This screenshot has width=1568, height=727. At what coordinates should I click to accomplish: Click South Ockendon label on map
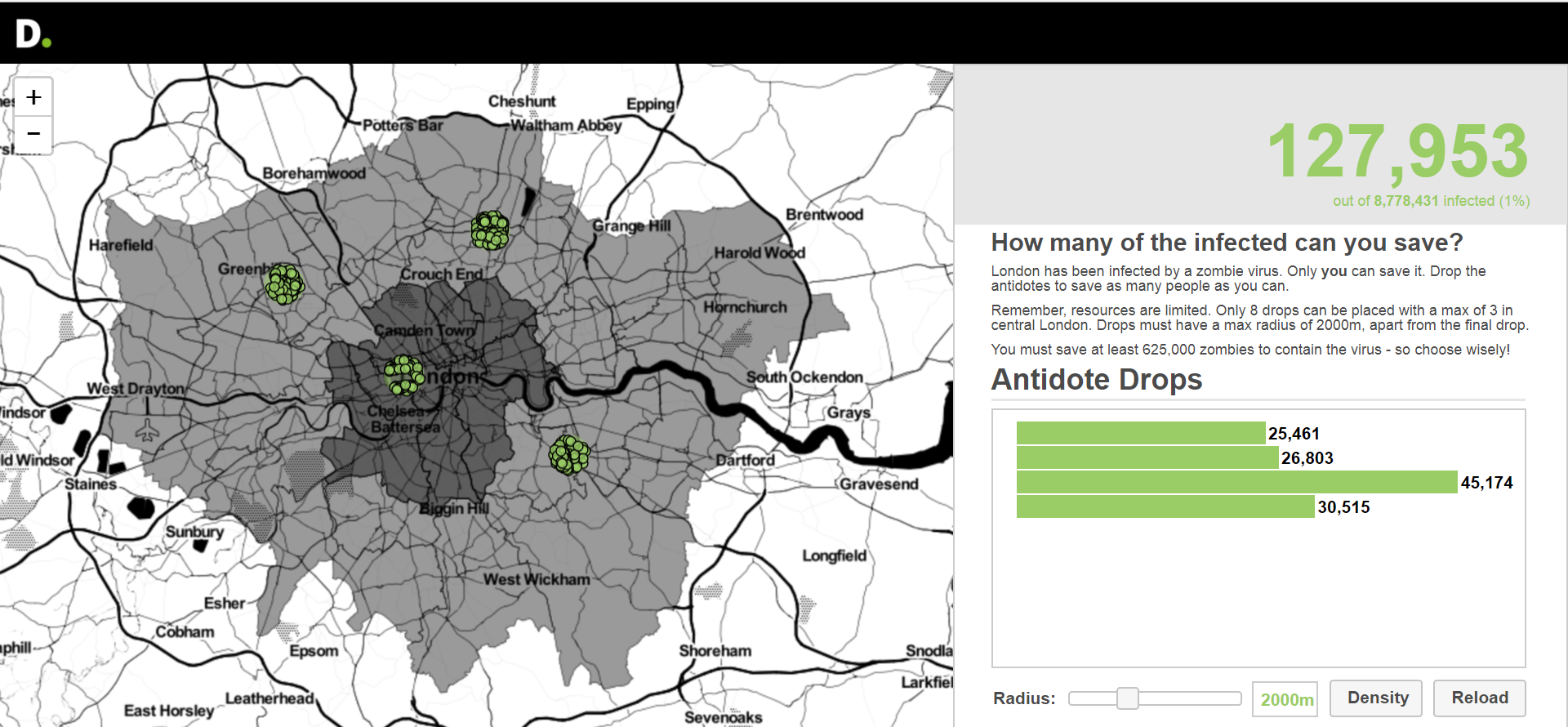[804, 377]
